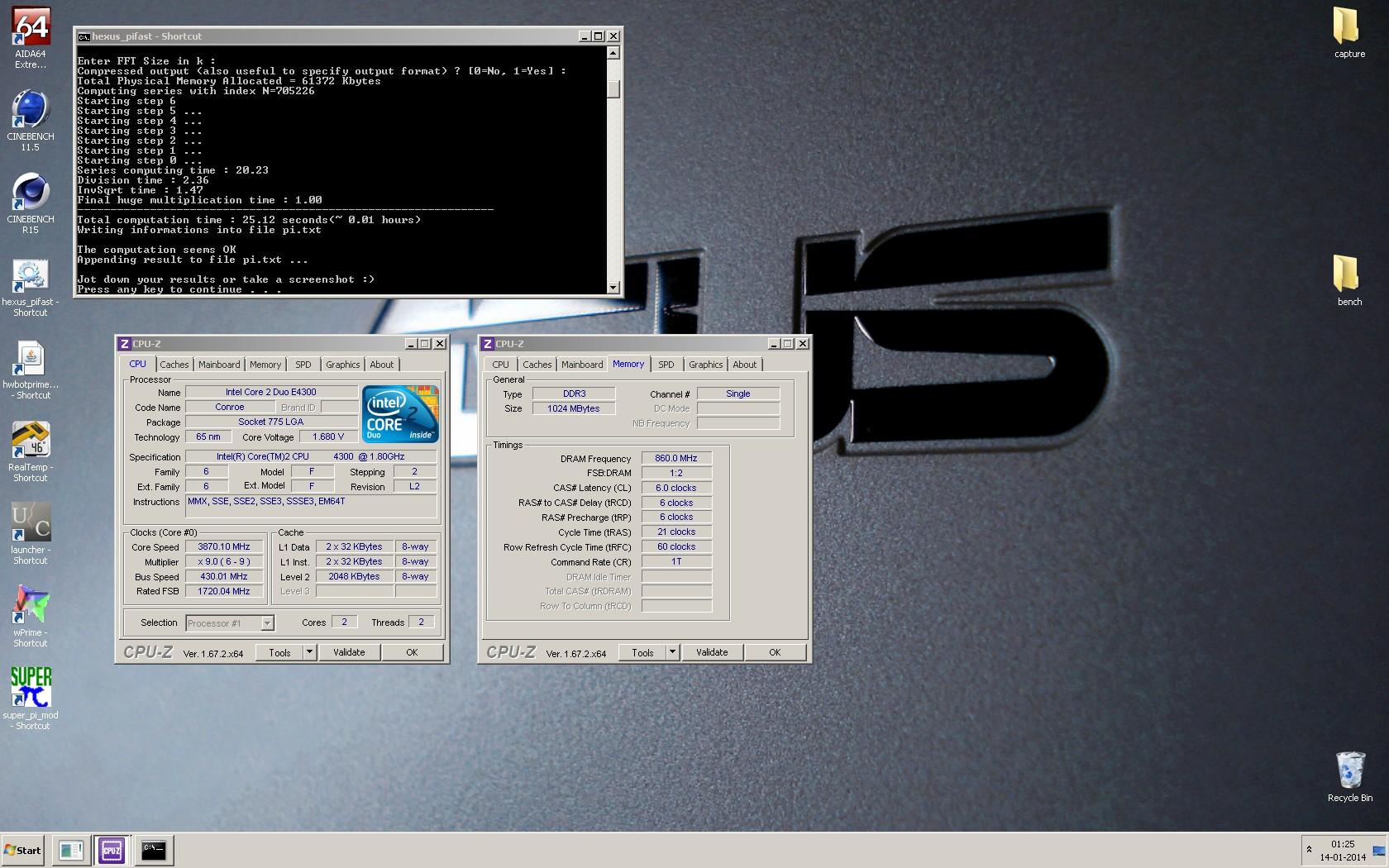Show hidden tray icons arrow
This screenshot has width=1389, height=868.
pos(1309,850)
